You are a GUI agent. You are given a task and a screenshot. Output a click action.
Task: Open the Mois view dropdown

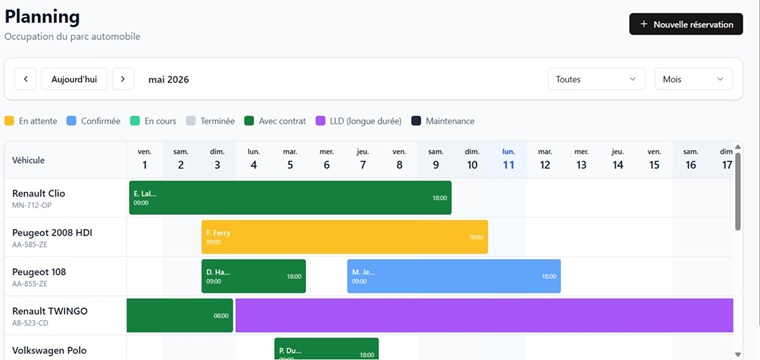694,79
